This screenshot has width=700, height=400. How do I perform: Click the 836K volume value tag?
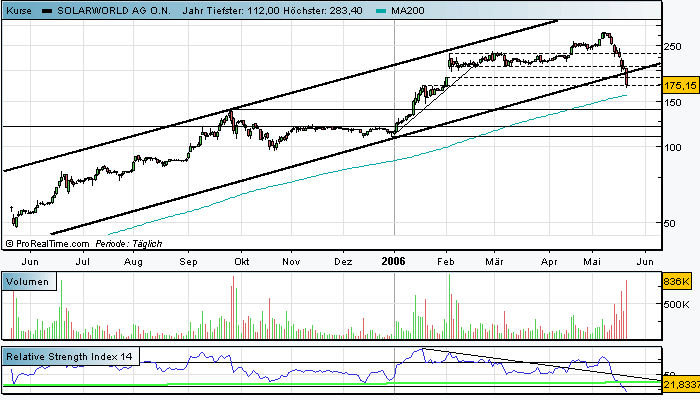(676, 282)
